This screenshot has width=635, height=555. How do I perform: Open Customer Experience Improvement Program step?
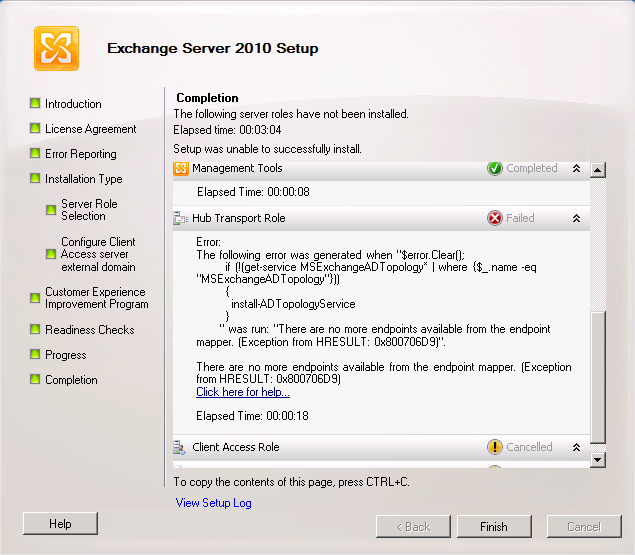click(97, 298)
